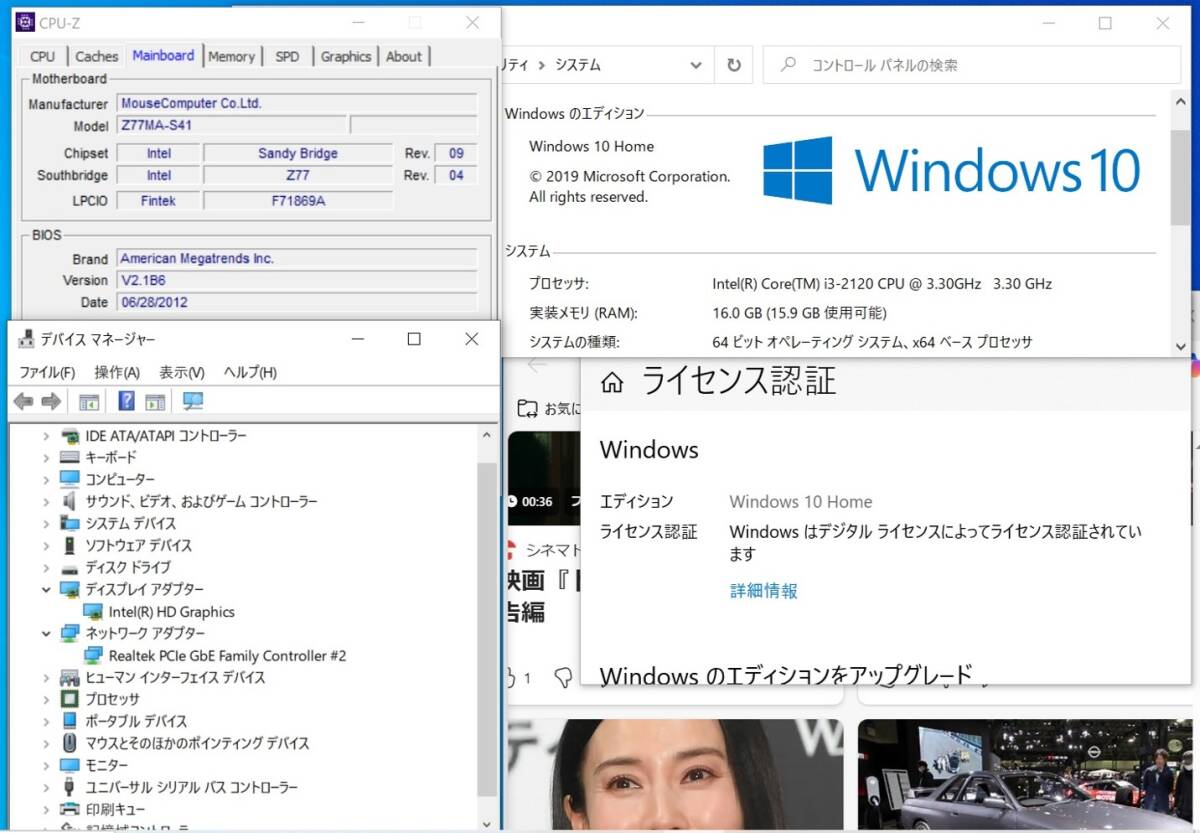Image resolution: width=1200 pixels, height=833 pixels.
Task: Click the Device Manager scrollbar up arrow
Action: coord(487,435)
